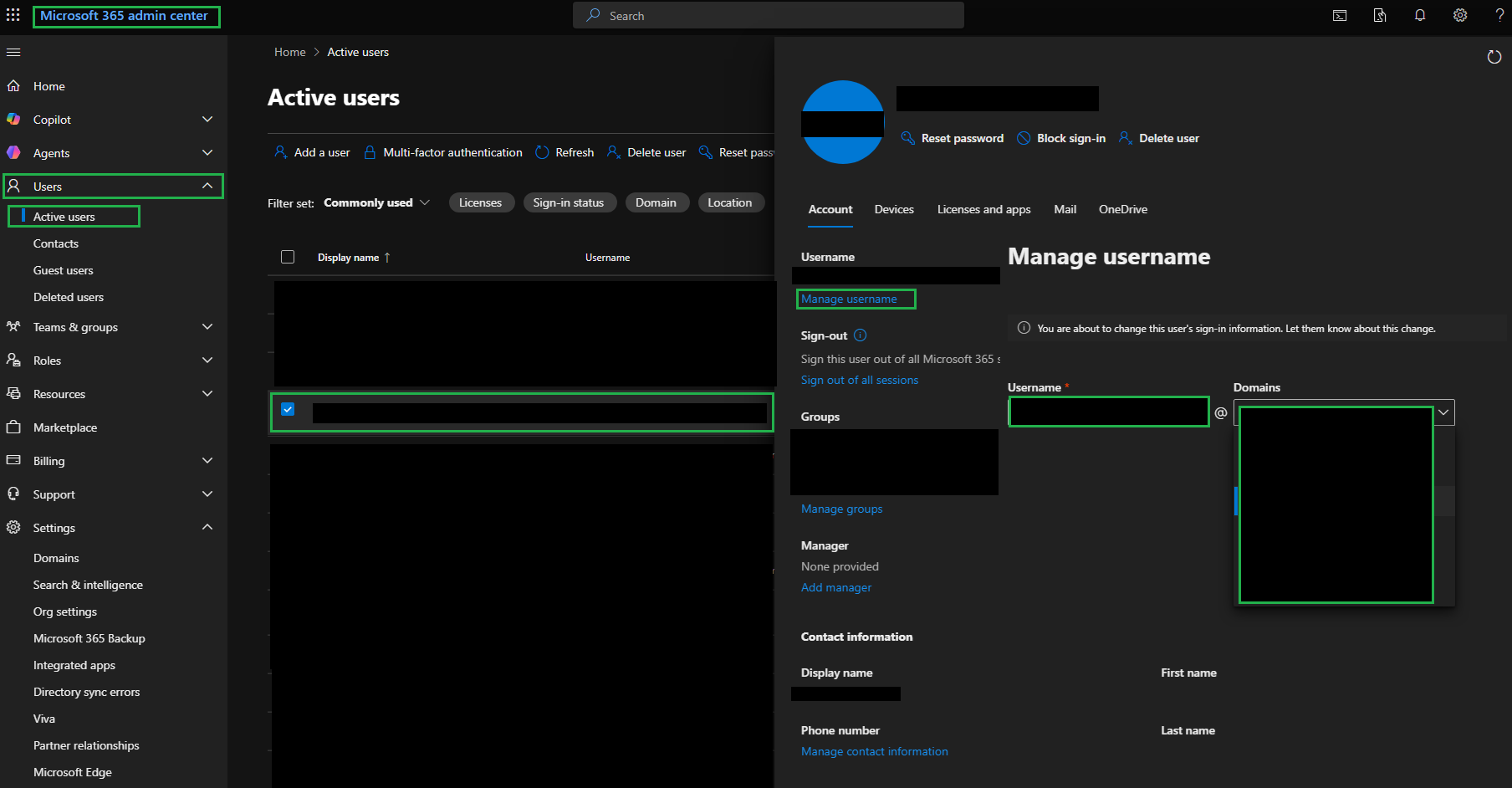Click the Manage groups link
Viewport: 1512px width, 788px height.
click(x=841, y=509)
